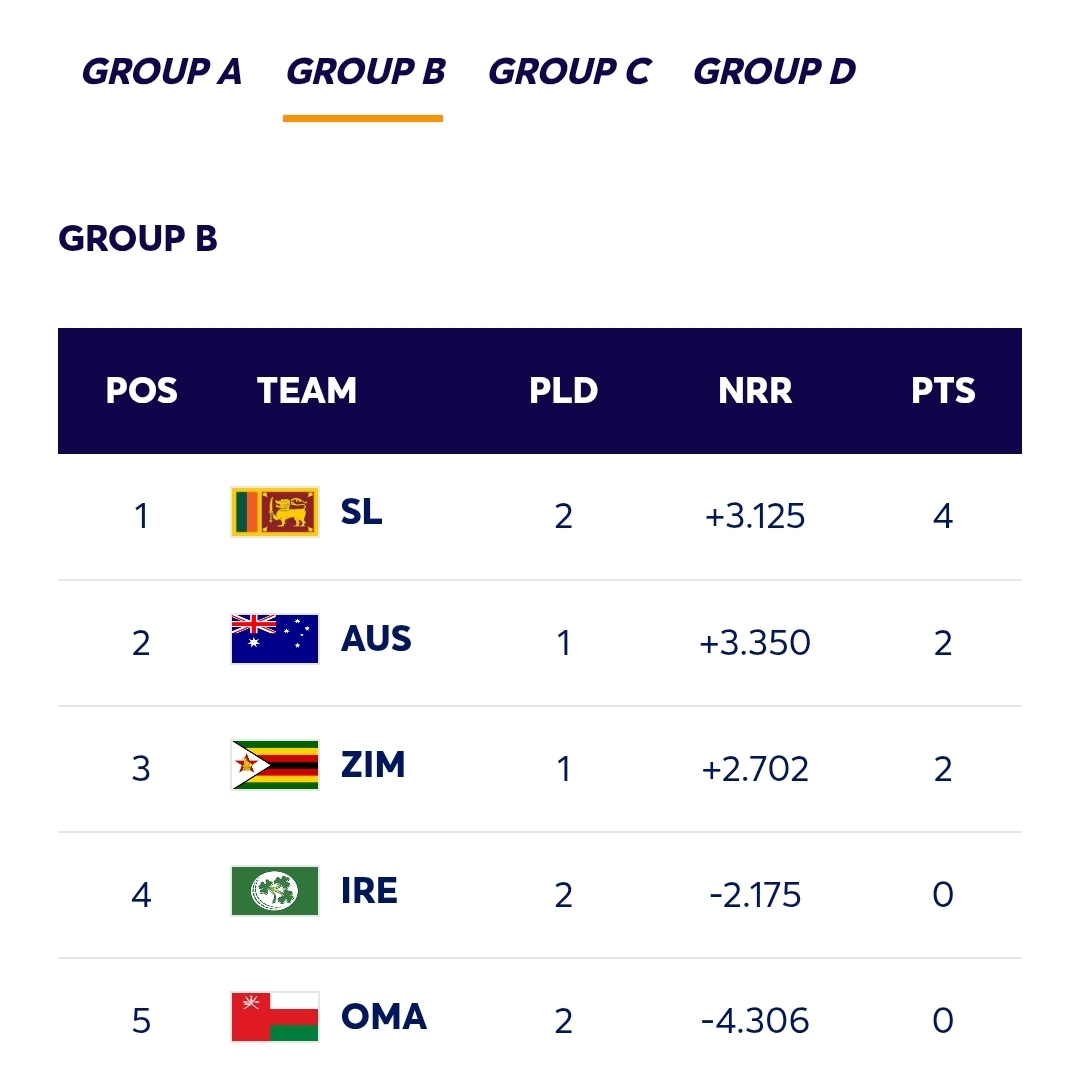Click the Zimbabwe flag icon

[x=275, y=765]
